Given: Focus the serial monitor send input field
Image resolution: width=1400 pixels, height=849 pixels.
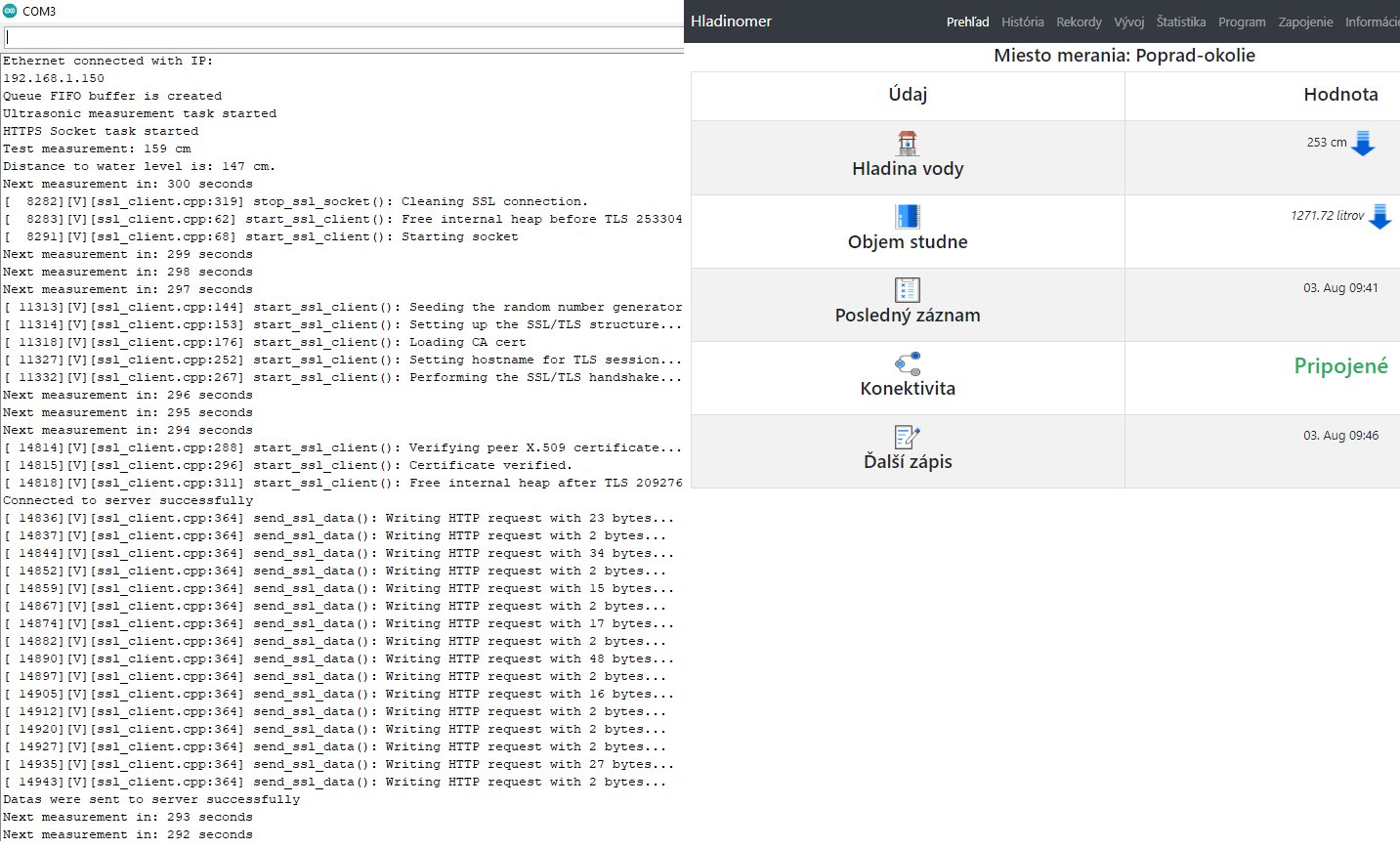Looking at the screenshot, I should click(x=342, y=37).
